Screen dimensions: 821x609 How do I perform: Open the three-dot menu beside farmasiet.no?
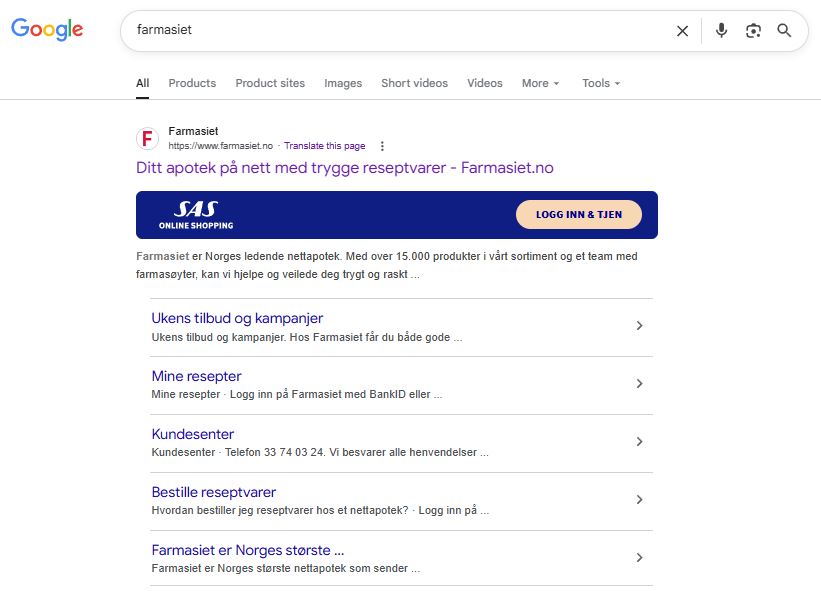point(382,146)
